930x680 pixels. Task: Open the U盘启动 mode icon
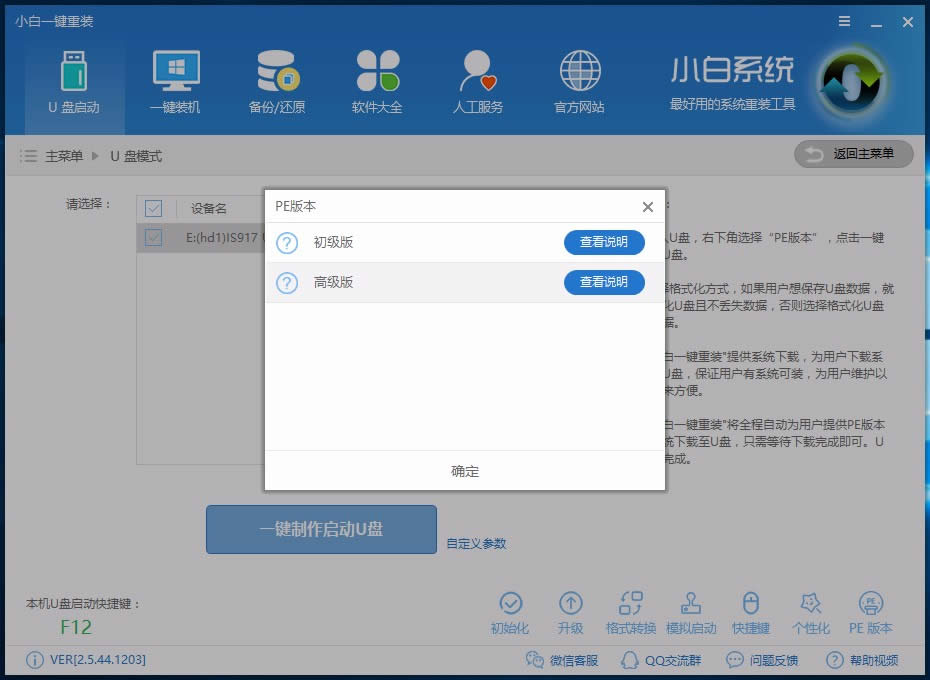(73, 80)
